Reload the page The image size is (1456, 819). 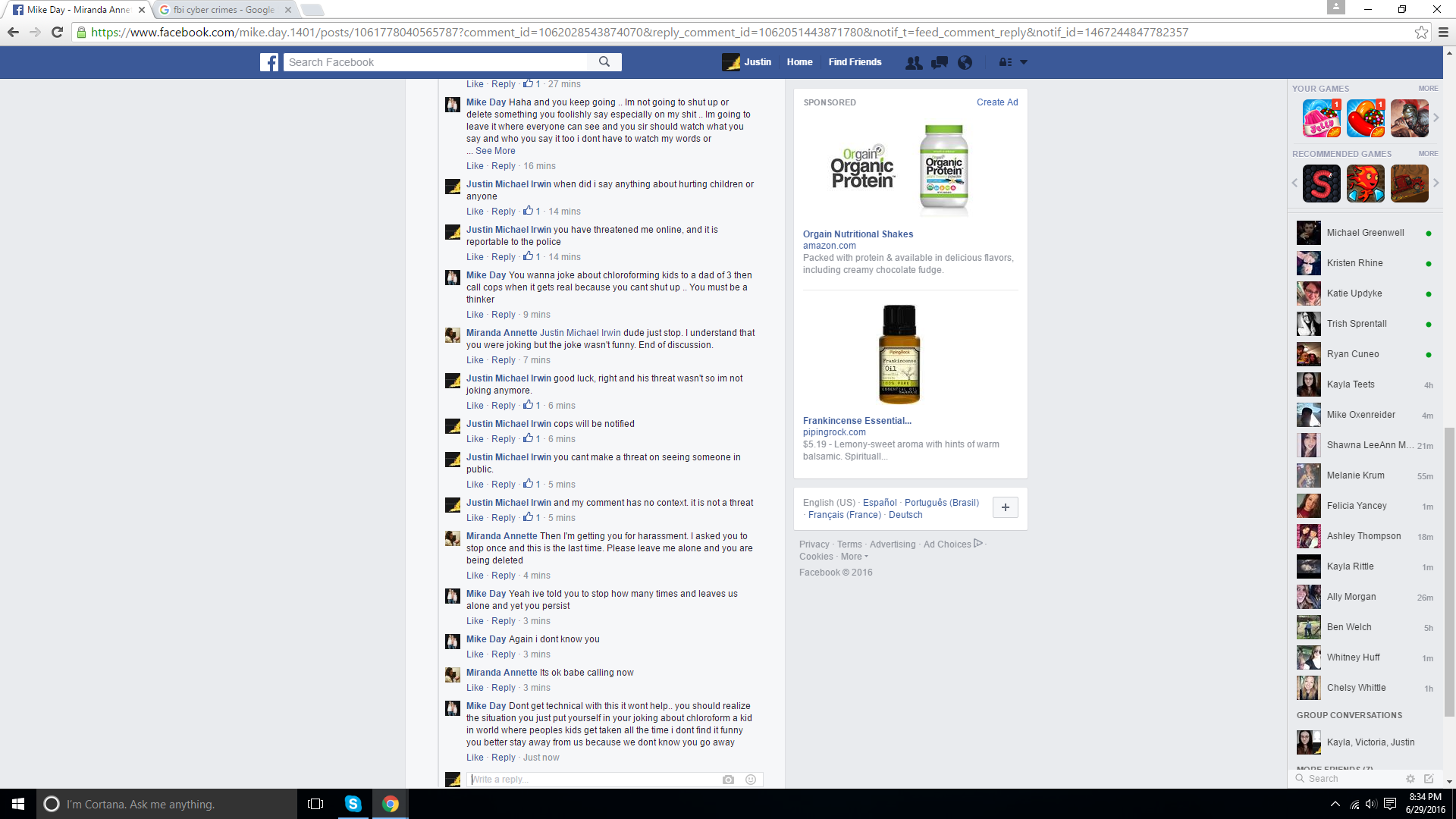click(57, 32)
